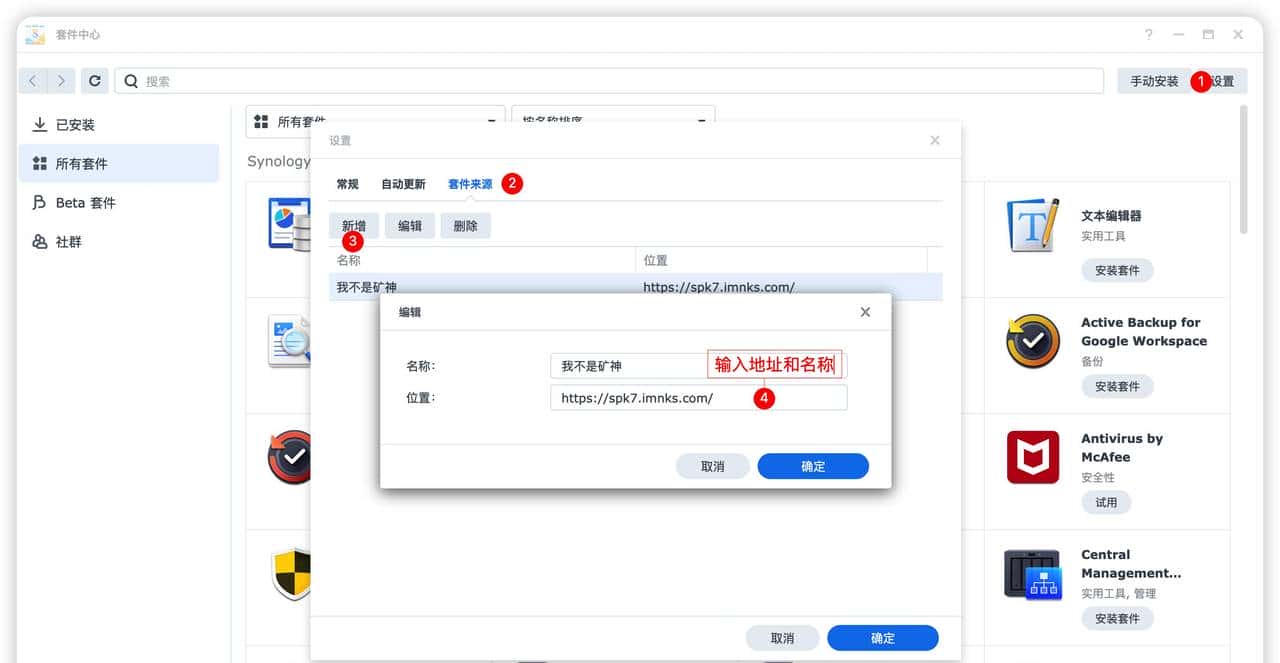This screenshot has height=663, width=1280.
Task: Switch to the 常规 tab
Action: (x=346, y=183)
